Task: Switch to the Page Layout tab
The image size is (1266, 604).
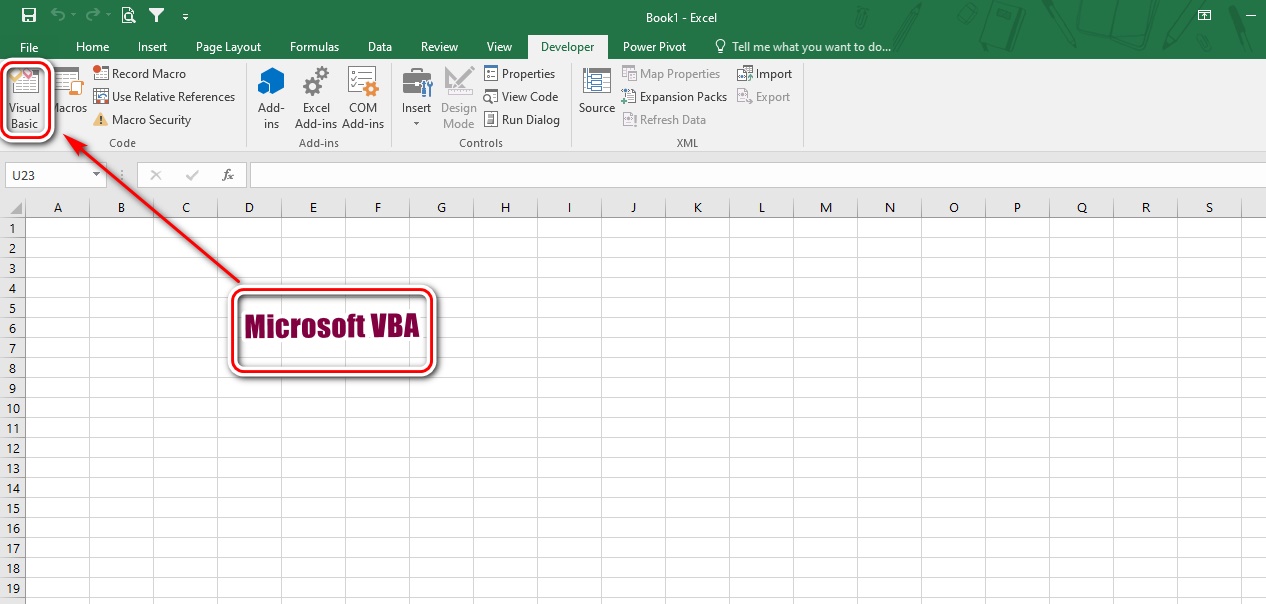Action: tap(229, 47)
